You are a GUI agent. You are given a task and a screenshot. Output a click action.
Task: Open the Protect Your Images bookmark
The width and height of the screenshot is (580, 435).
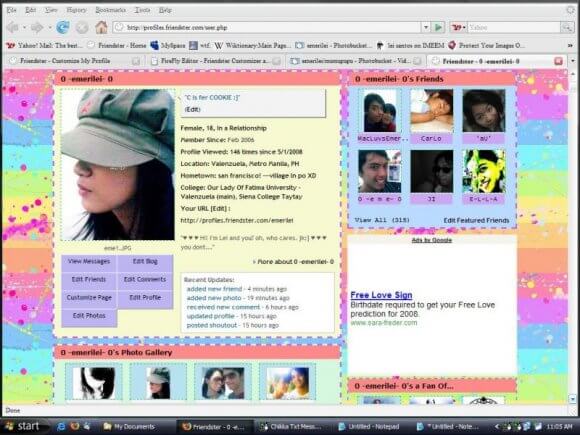pos(487,45)
